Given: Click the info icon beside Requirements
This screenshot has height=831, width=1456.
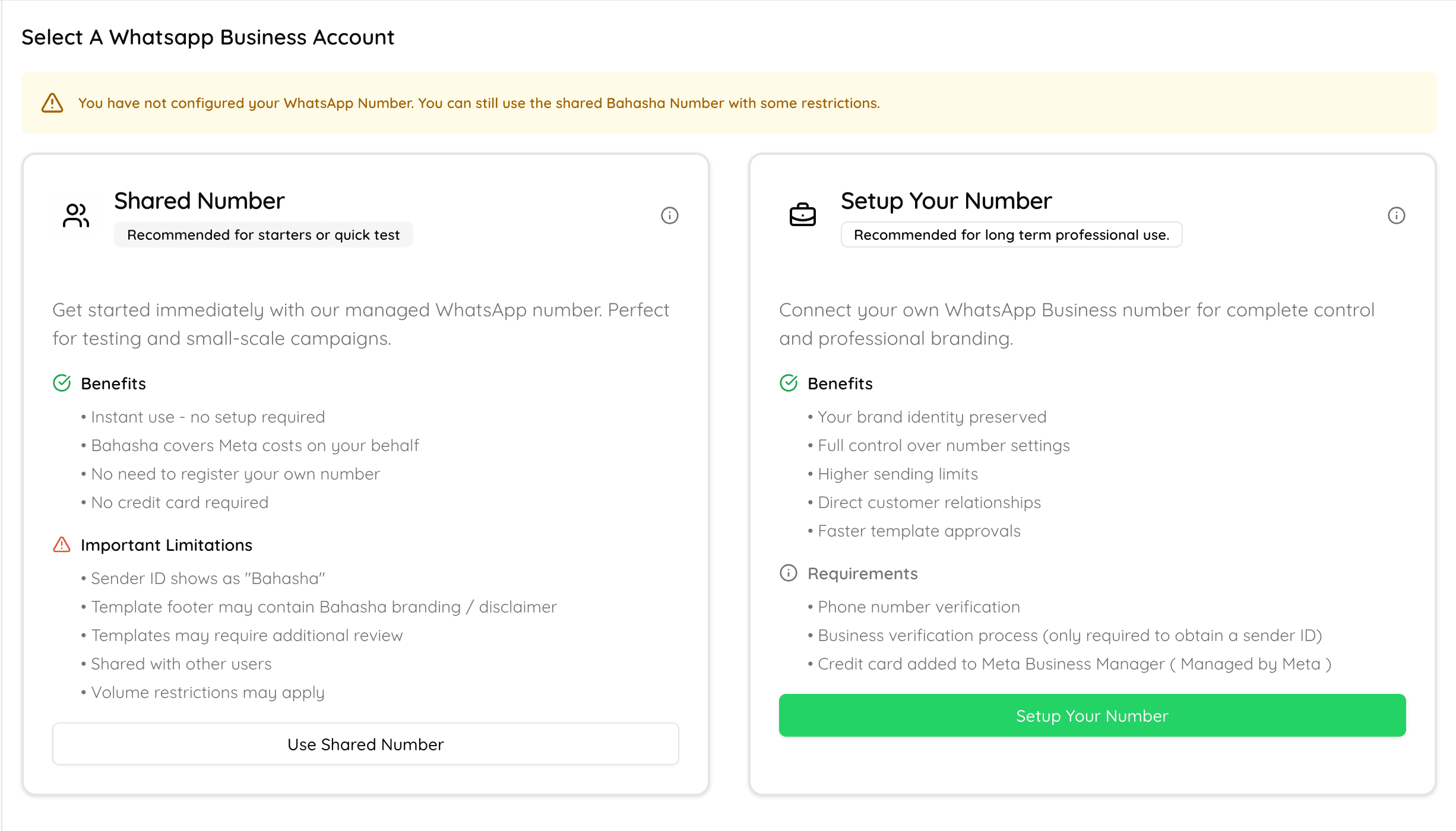Looking at the screenshot, I should tap(788, 573).
